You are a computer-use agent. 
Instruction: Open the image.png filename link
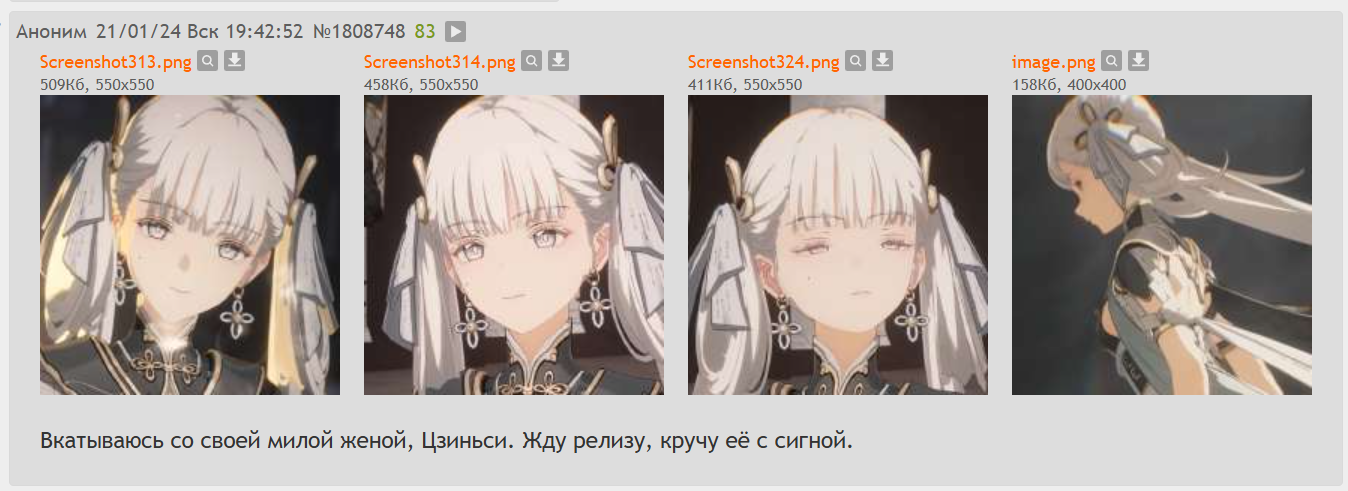pyautogui.click(x=1054, y=62)
